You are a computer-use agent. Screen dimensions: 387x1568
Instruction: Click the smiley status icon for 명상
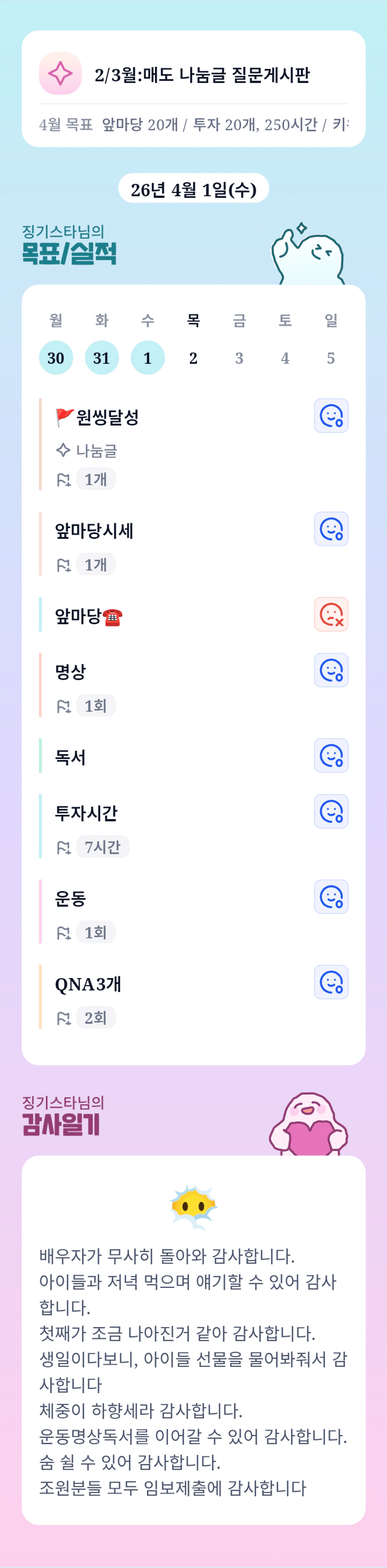331,670
